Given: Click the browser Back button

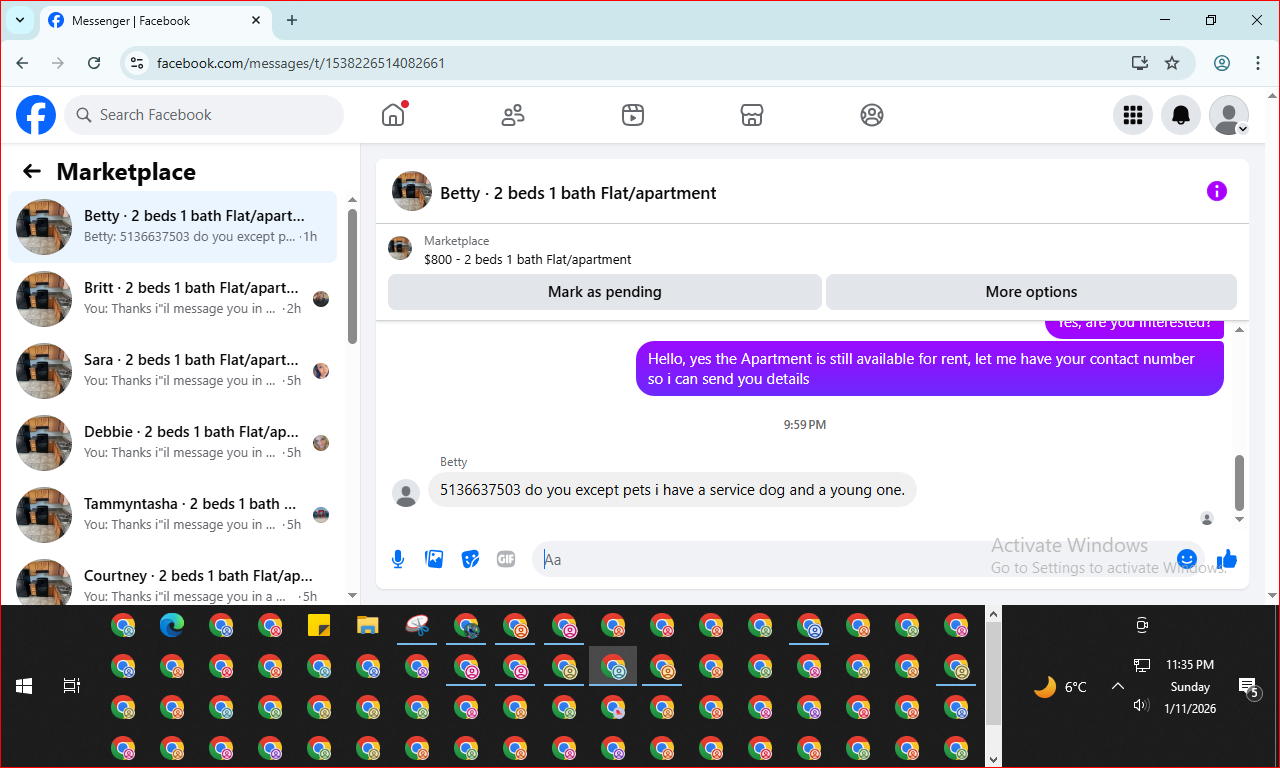Looking at the screenshot, I should coord(22,63).
